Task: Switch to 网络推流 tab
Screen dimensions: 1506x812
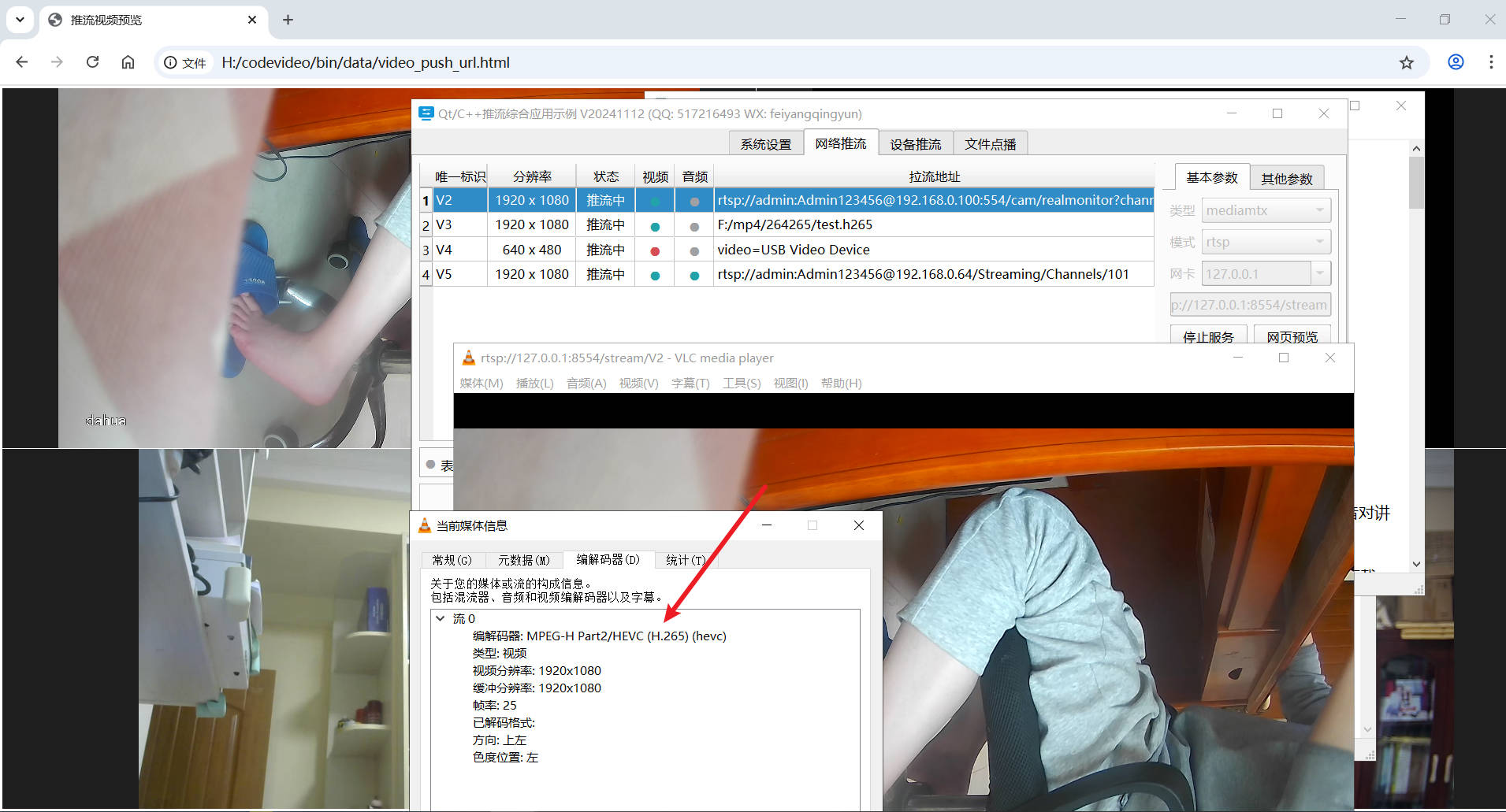Action: [x=841, y=143]
